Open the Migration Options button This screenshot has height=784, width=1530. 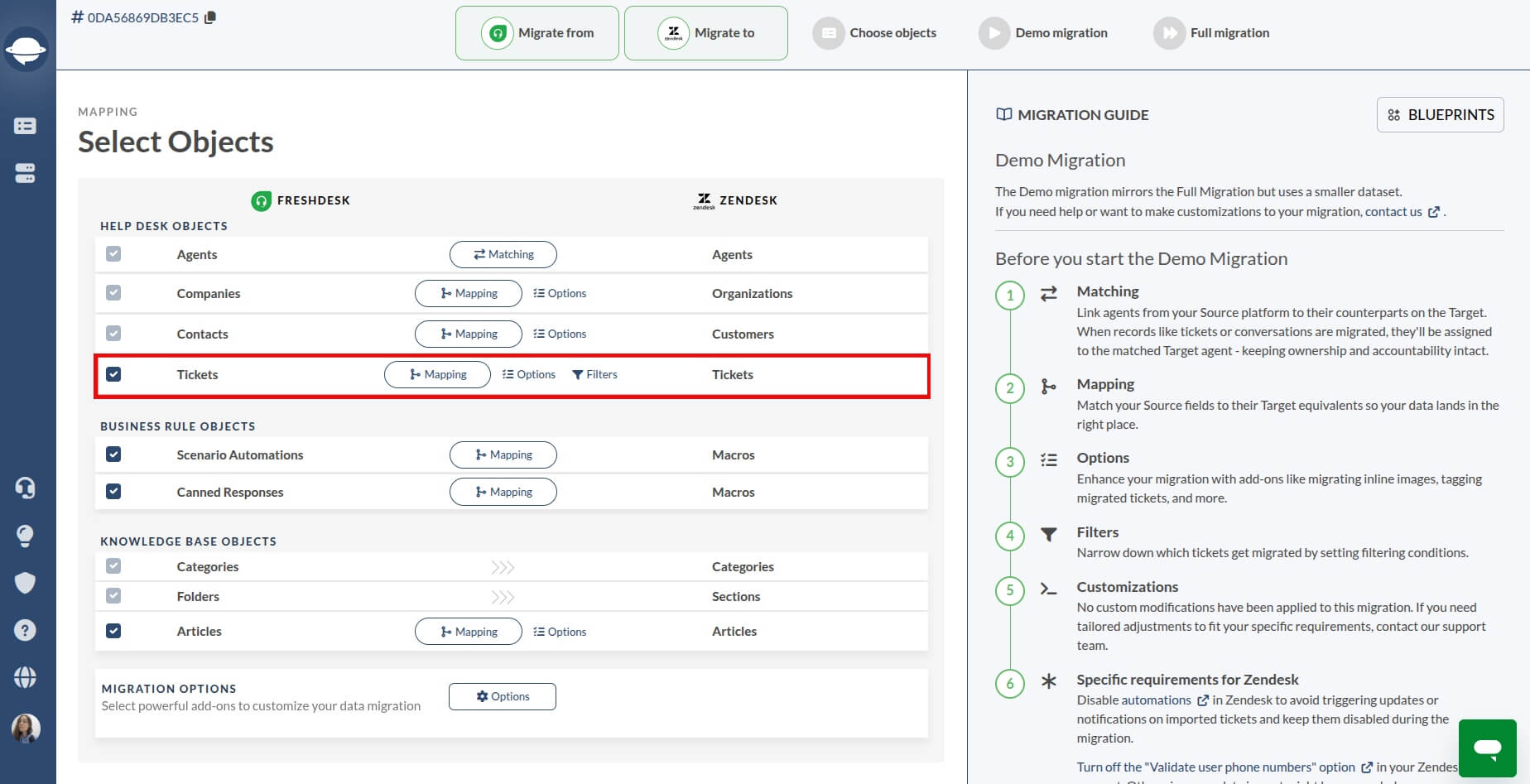click(503, 696)
